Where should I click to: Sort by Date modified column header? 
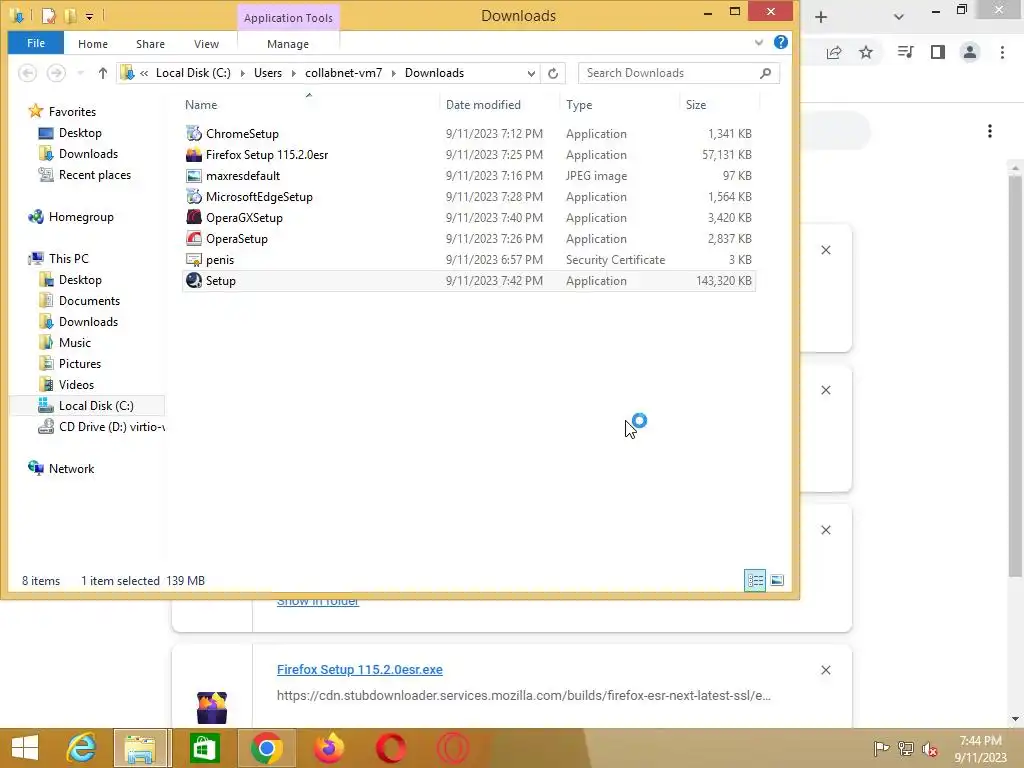[x=499, y=104]
